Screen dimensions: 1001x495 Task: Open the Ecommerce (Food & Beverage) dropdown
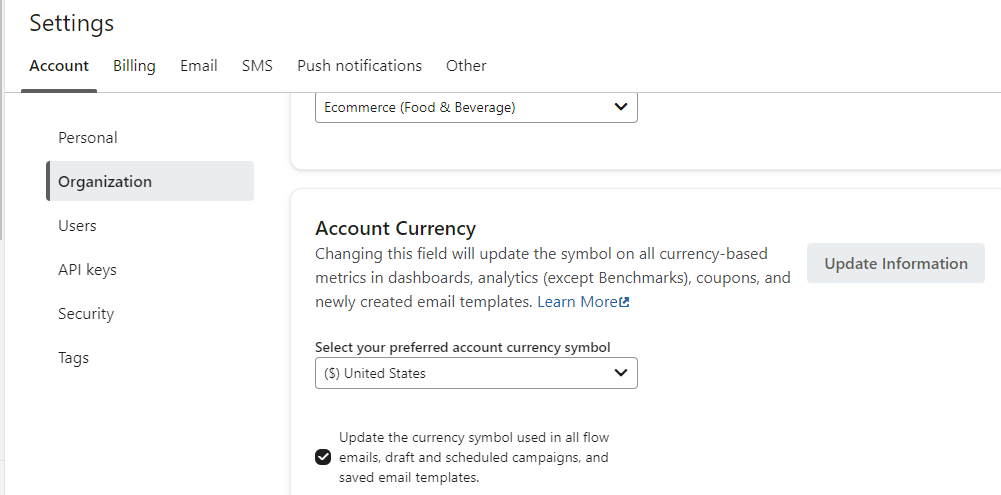pyautogui.click(x=476, y=107)
